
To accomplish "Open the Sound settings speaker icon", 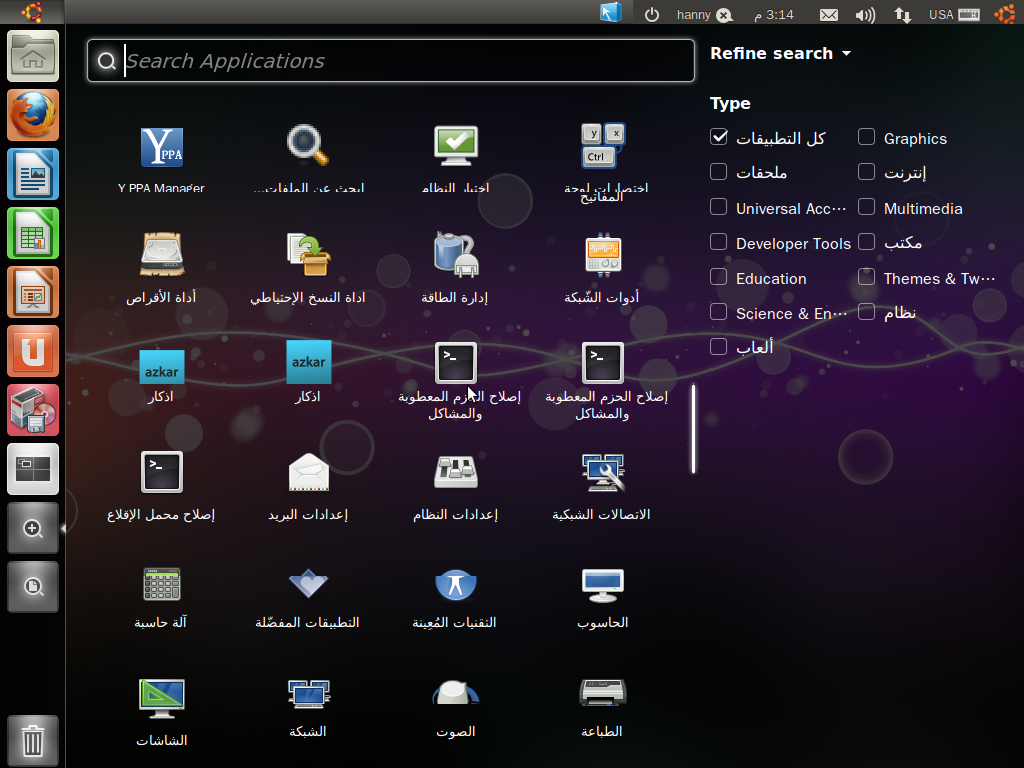I will pos(456,692).
